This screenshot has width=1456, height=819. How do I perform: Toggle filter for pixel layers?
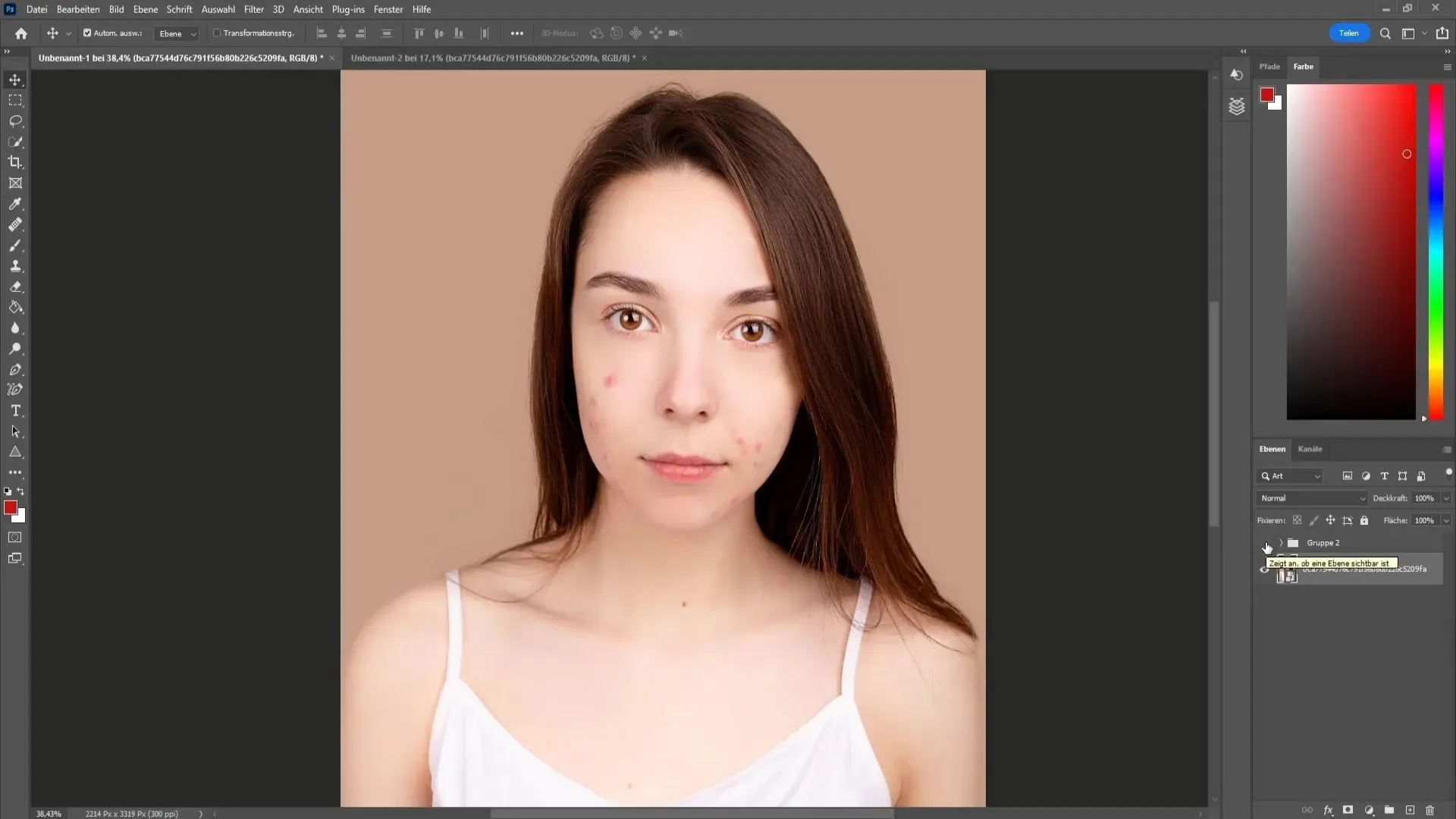[x=1347, y=476]
